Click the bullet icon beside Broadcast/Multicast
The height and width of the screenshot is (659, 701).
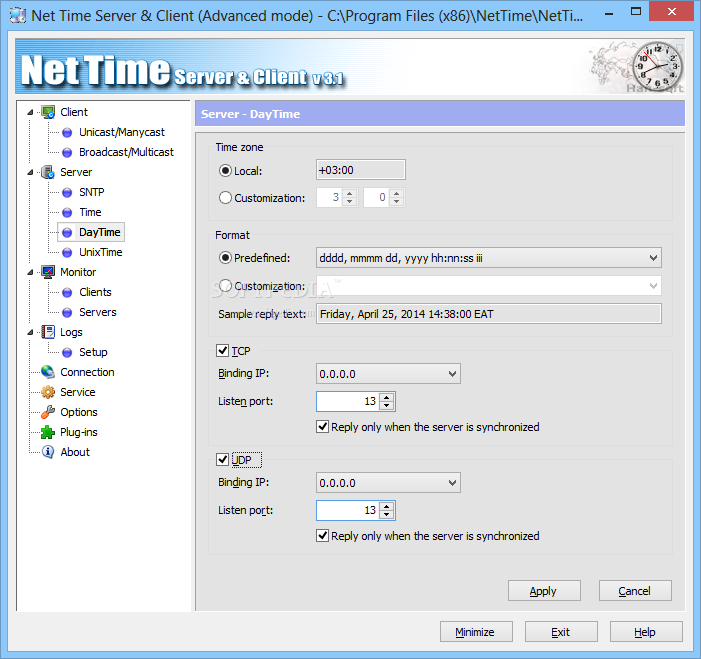coord(67,152)
